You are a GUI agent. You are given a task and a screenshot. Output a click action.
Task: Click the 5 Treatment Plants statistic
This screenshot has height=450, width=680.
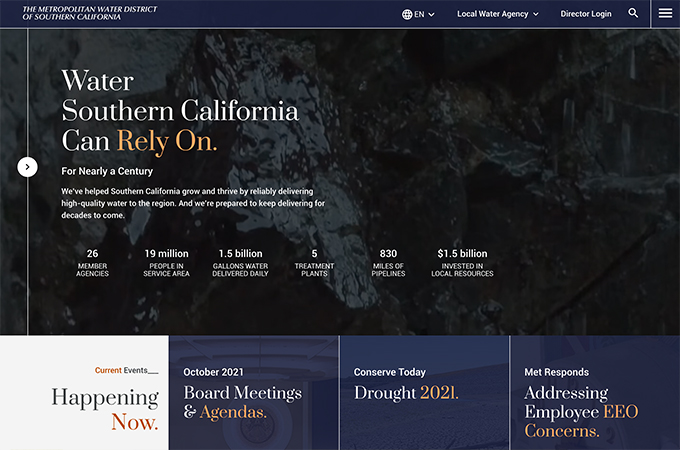coord(314,263)
